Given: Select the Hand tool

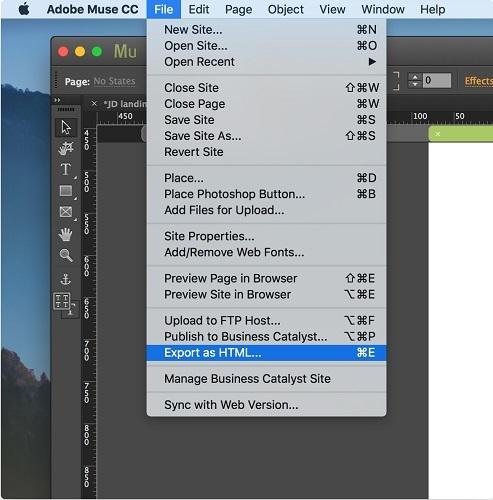Looking at the screenshot, I should [66, 234].
